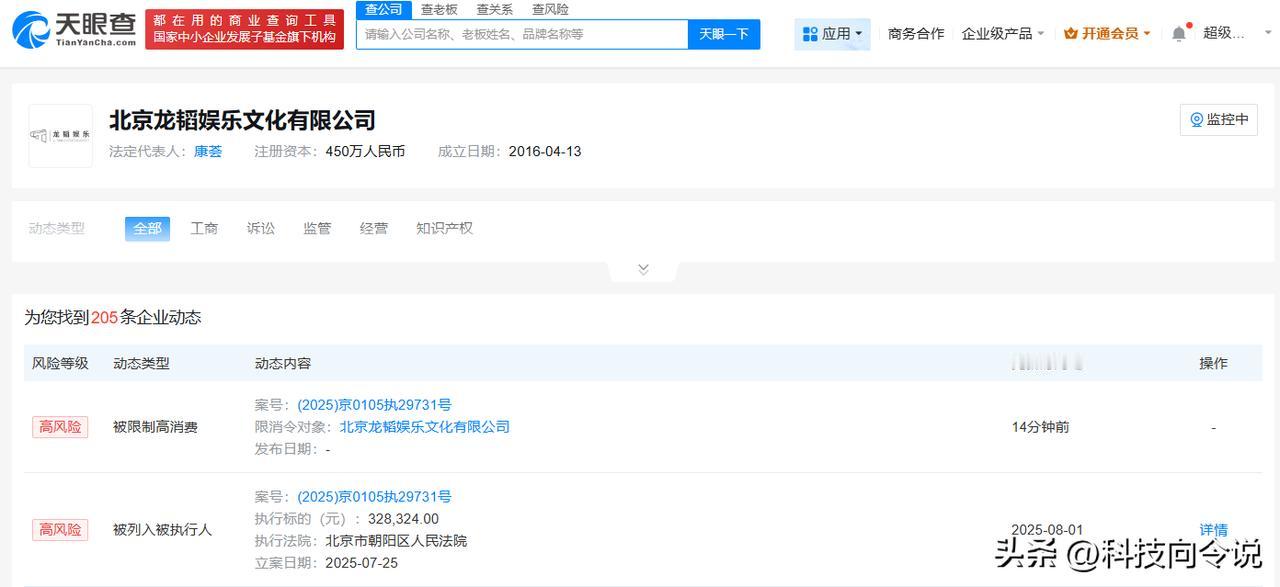Click registered capital 450万人民币
Image resolution: width=1280 pixels, height=587 pixels.
(x=365, y=152)
